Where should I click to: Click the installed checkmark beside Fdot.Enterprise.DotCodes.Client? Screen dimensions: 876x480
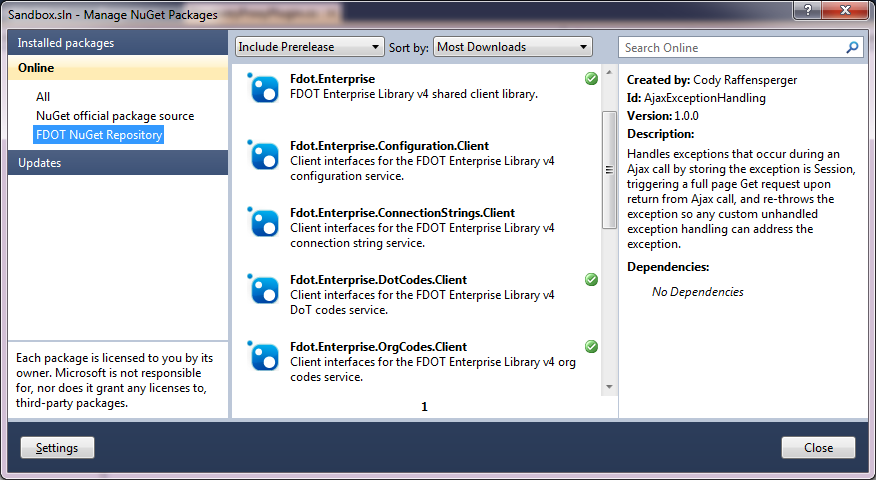[x=591, y=279]
